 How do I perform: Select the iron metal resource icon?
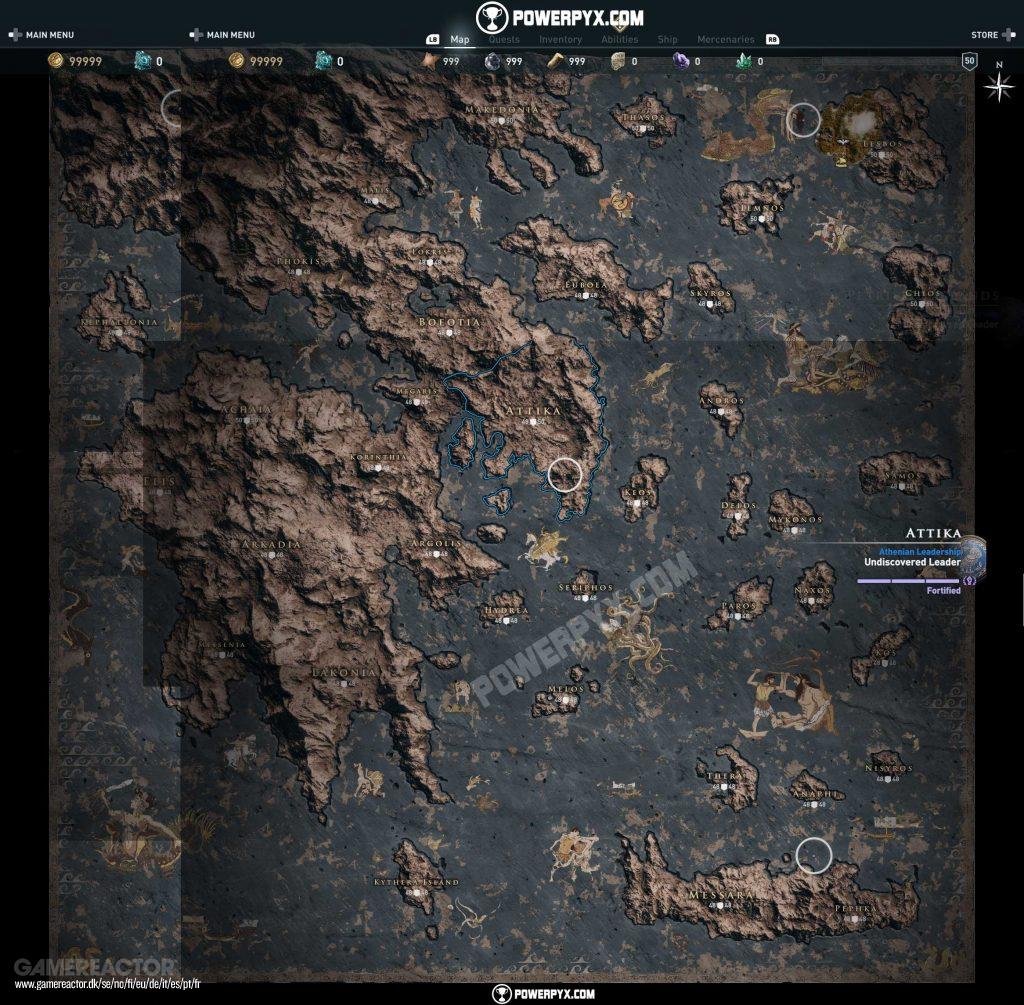coord(492,61)
